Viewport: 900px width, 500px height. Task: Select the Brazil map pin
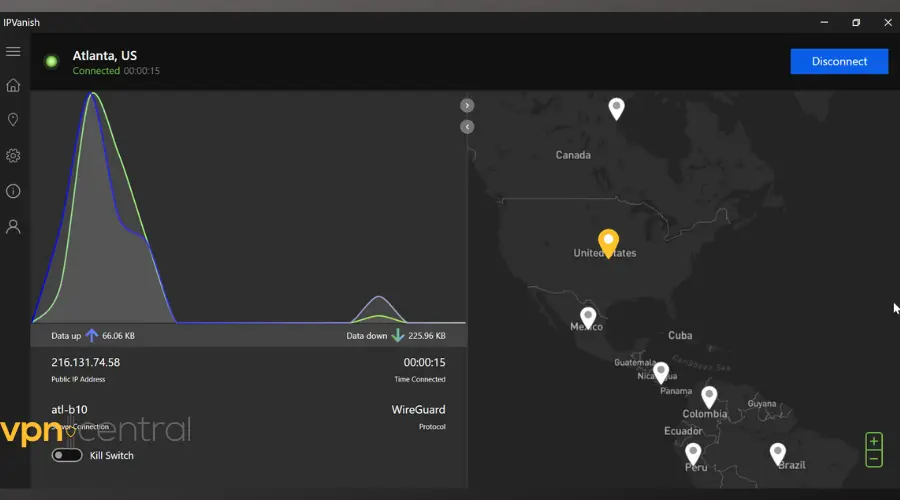click(778, 454)
